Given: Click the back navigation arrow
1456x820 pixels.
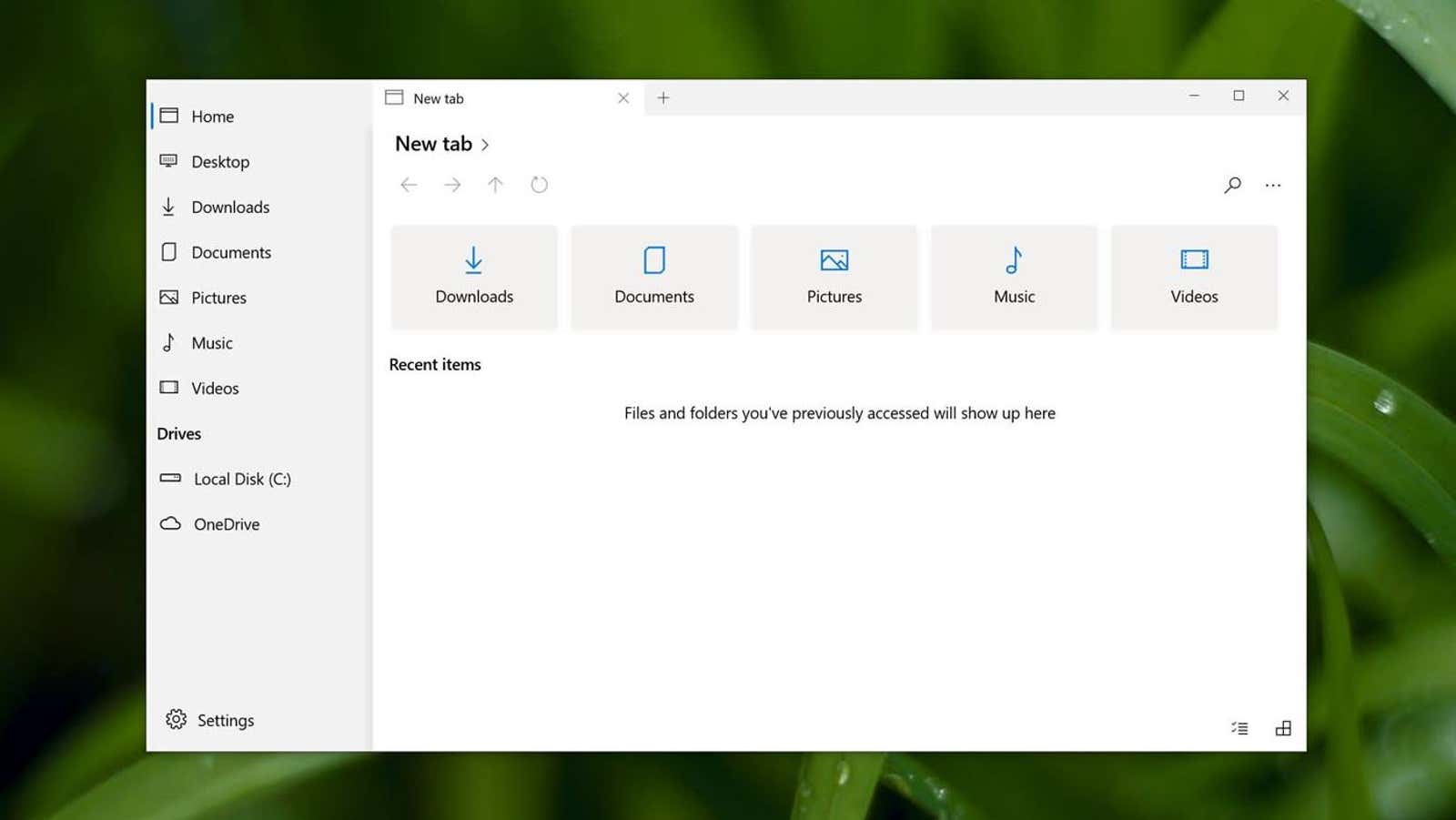Looking at the screenshot, I should (409, 185).
